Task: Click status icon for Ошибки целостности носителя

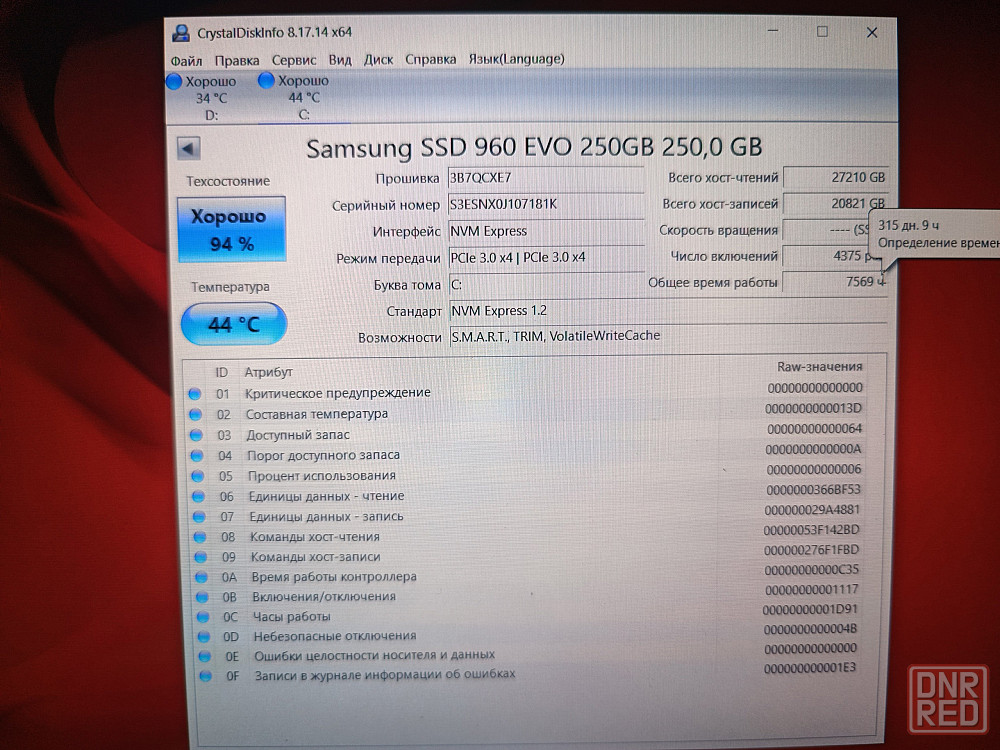Action: 204,656
